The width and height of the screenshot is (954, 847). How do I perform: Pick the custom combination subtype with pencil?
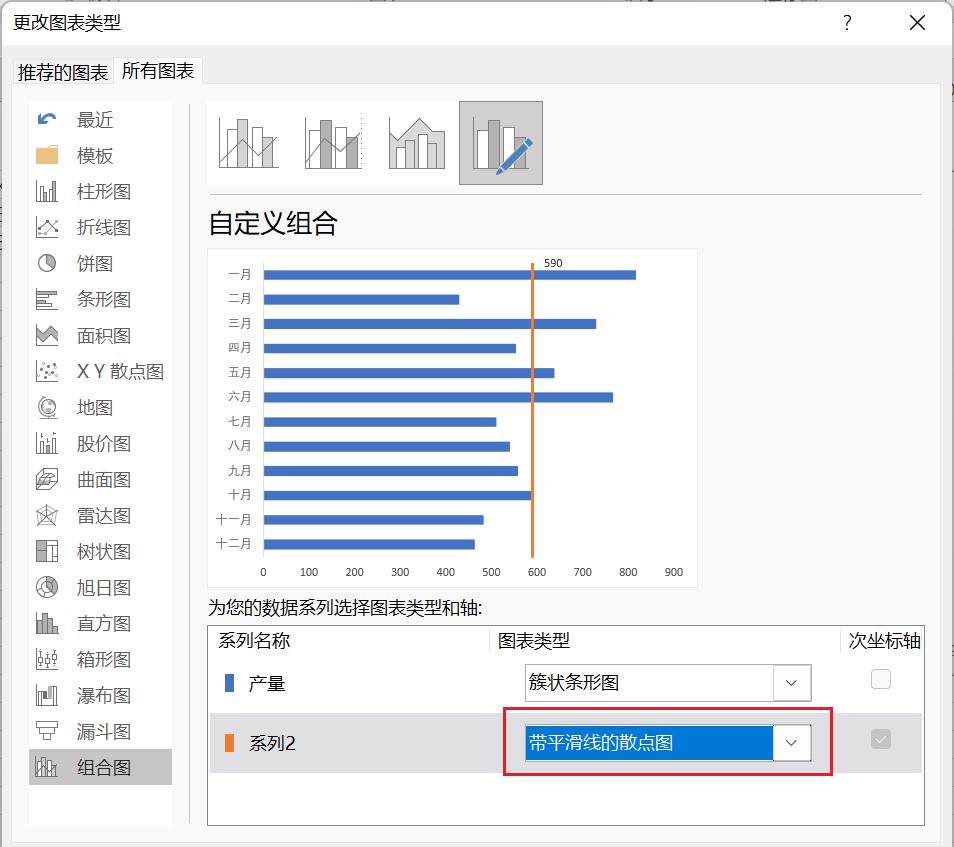[501, 143]
